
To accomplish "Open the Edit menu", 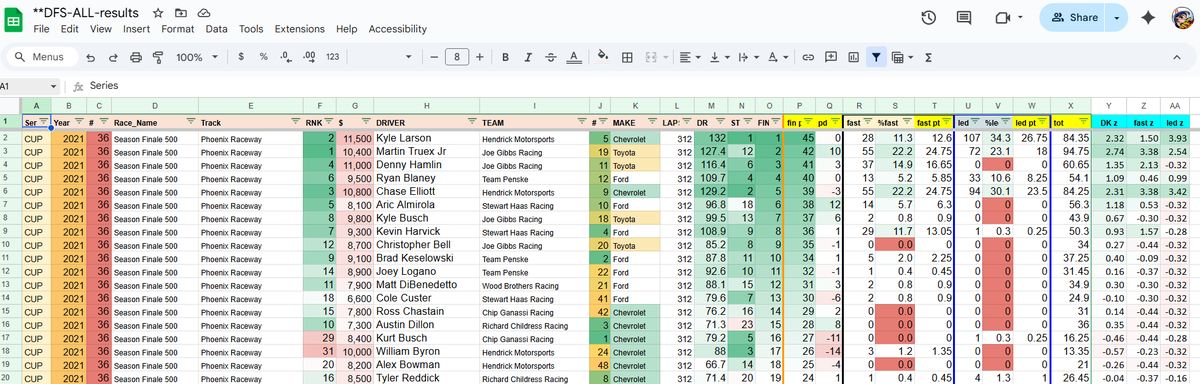I will click(70, 29).
